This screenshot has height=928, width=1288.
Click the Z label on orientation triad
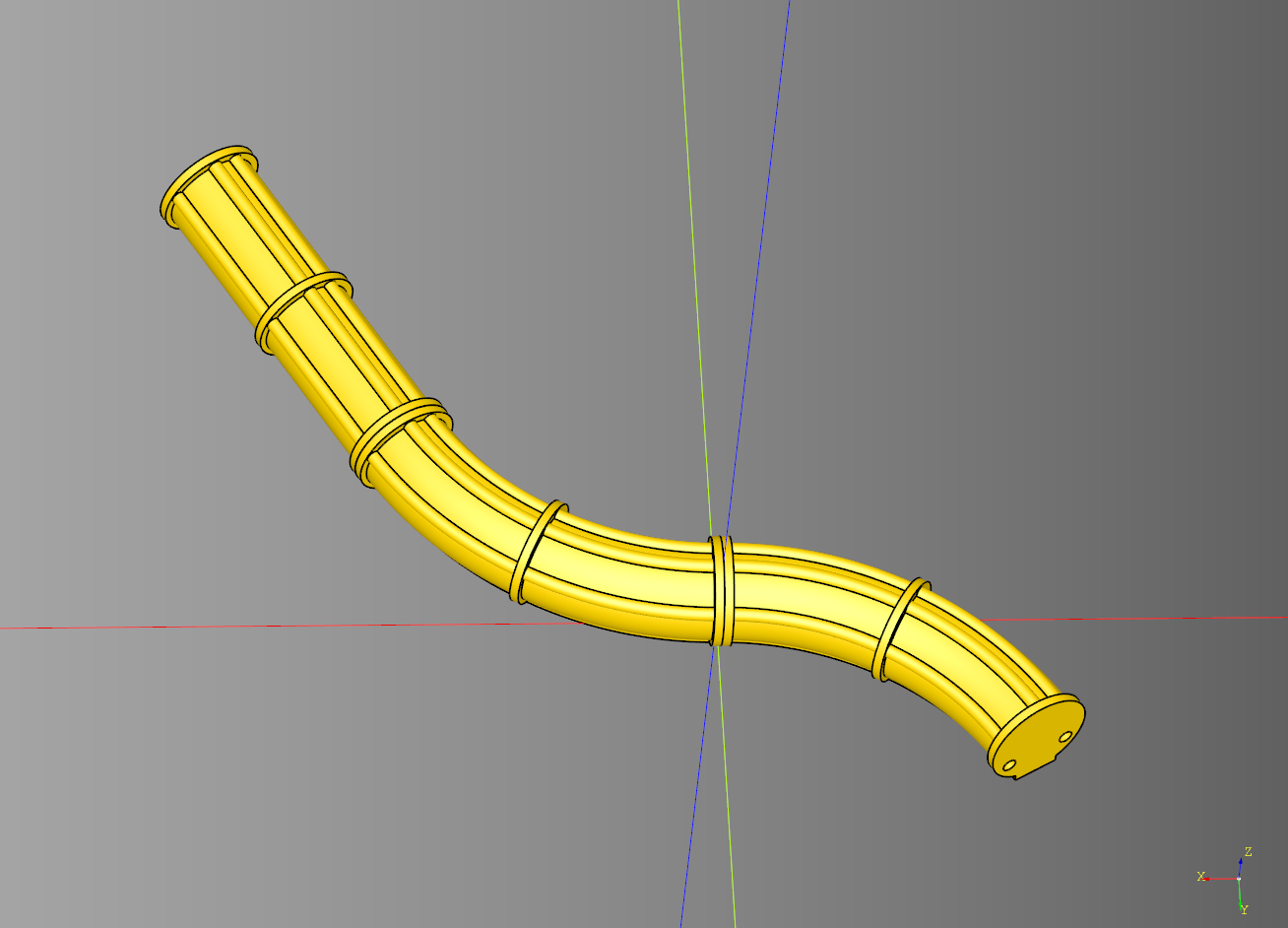coord(1248,851)
